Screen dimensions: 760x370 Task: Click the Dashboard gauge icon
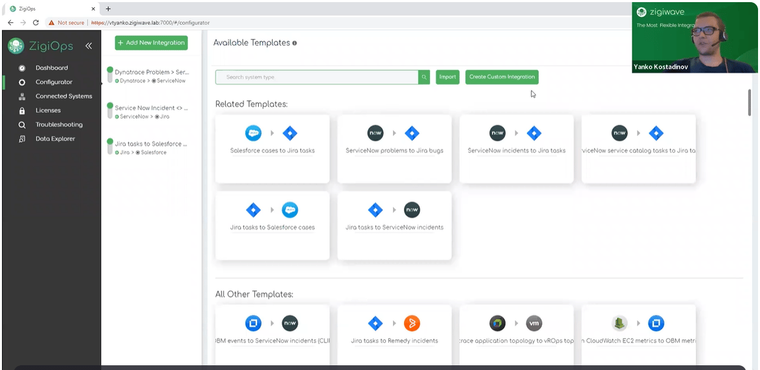[22, 68]
